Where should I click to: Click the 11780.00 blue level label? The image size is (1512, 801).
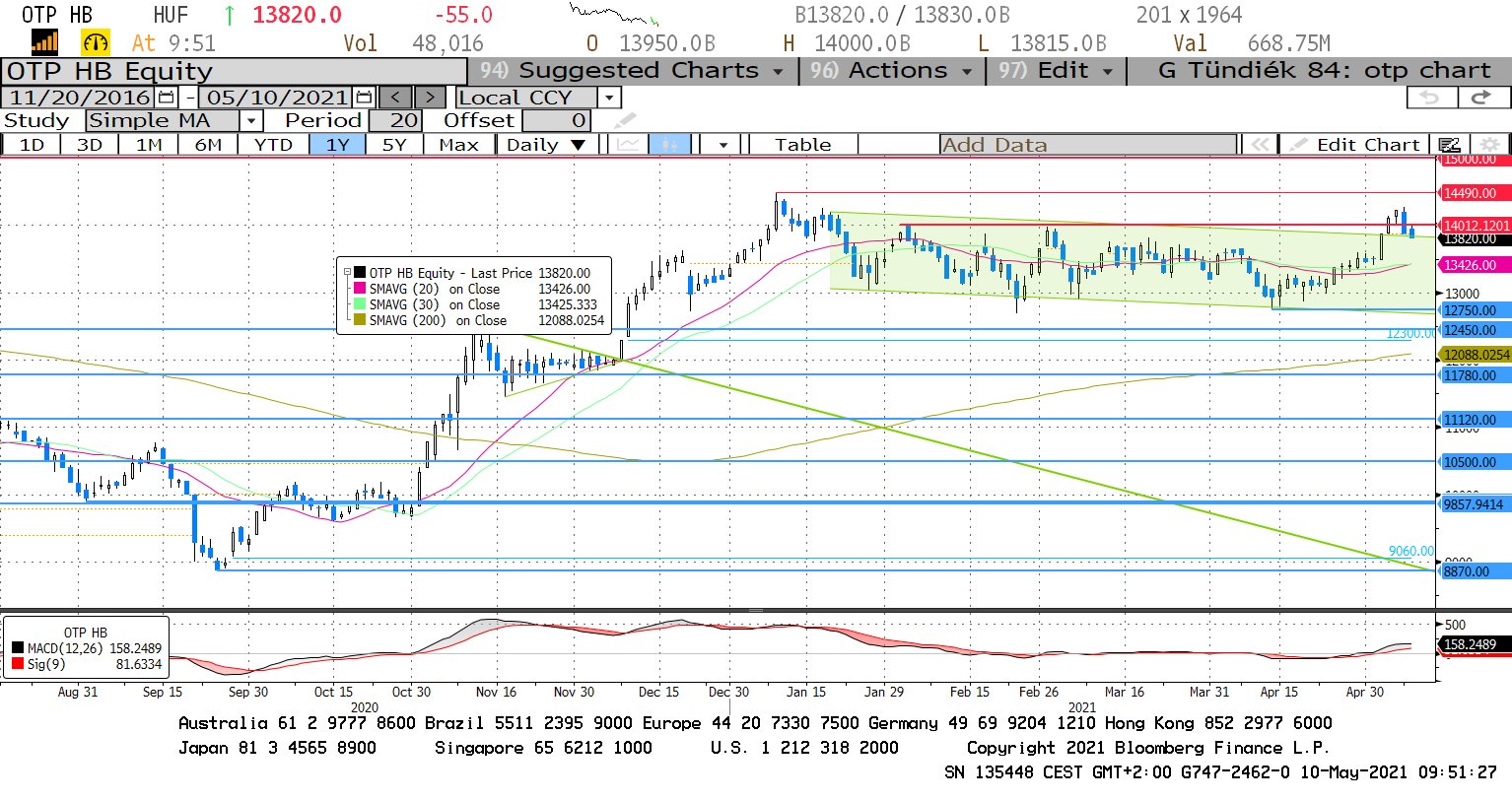[x=1474, y=375]
